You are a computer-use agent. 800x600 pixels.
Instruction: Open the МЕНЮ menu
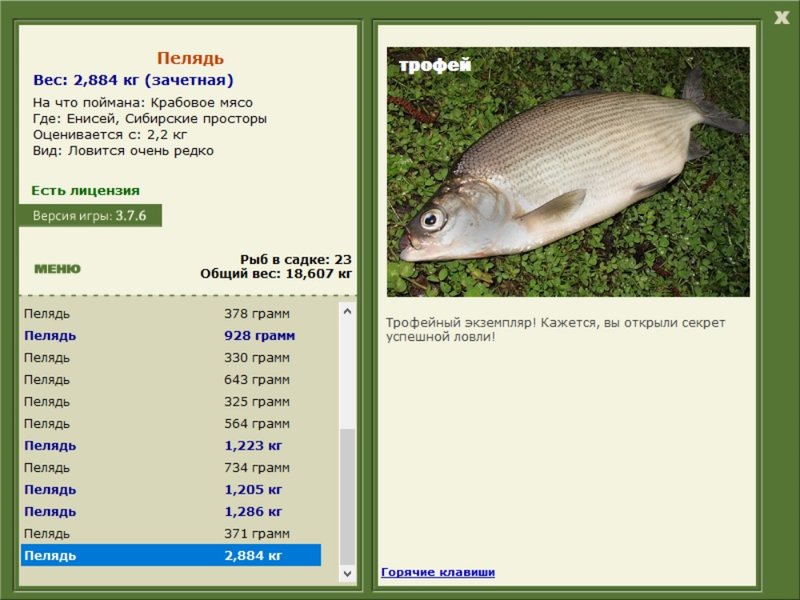[x=57, y=269]
